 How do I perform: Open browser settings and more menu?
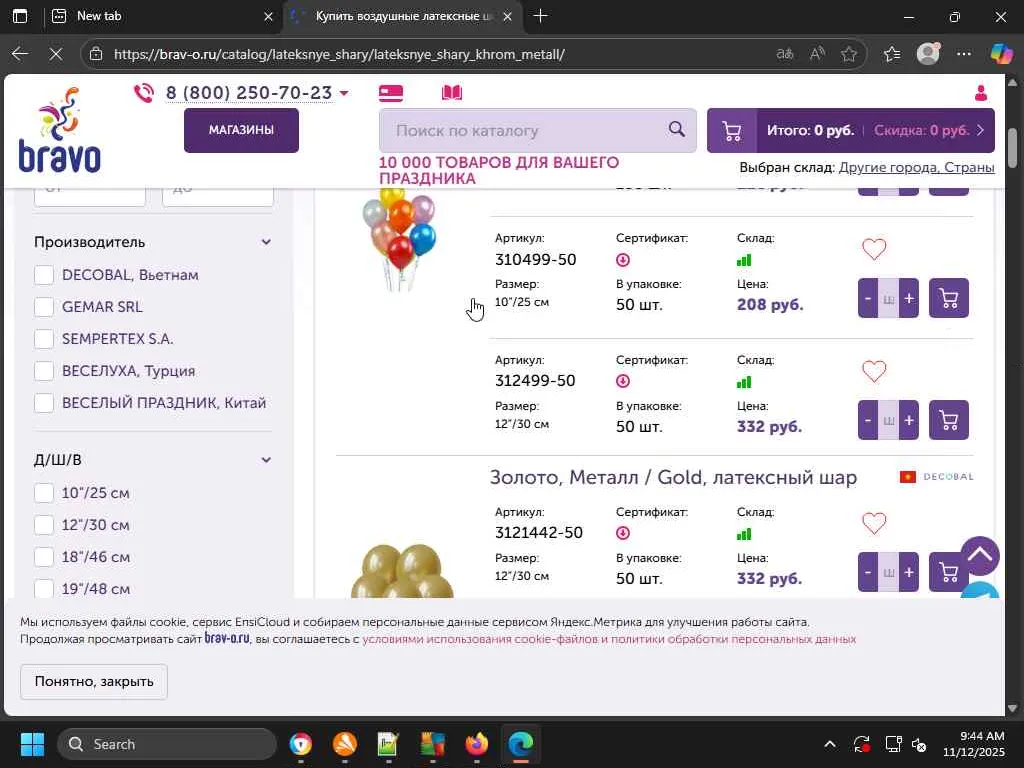point(964,54)
